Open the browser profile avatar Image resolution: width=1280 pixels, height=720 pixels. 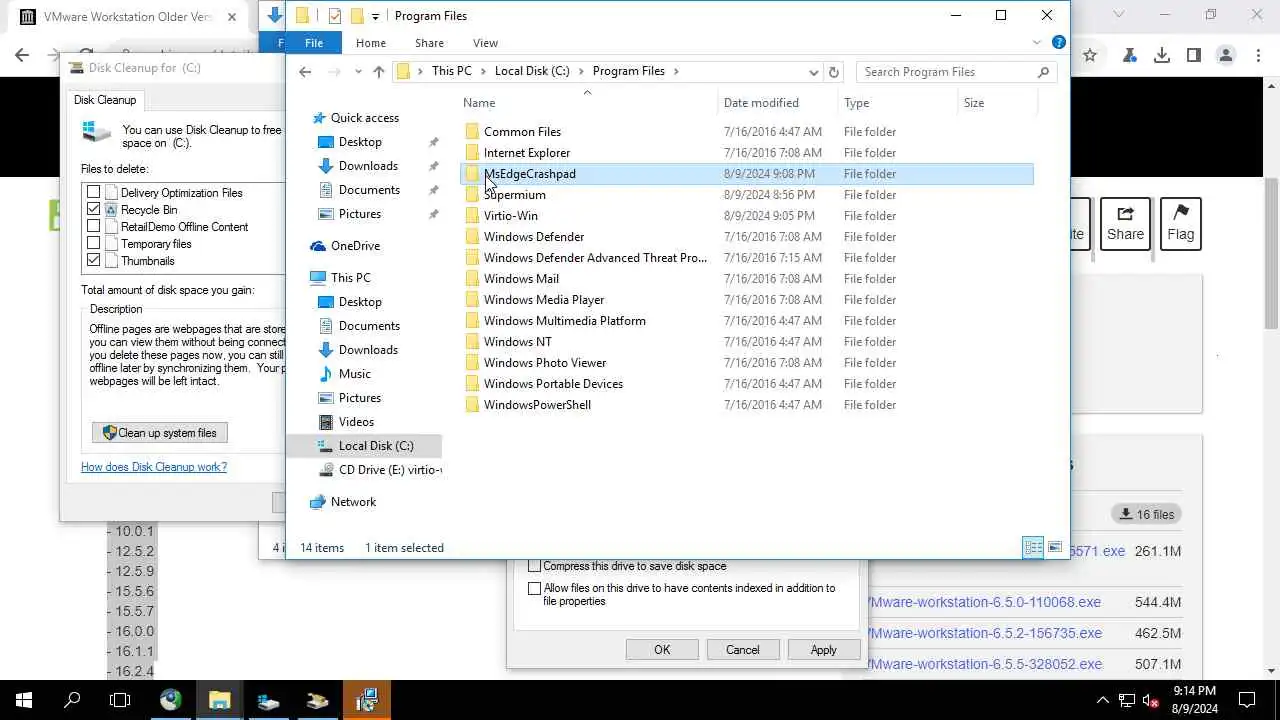tap(1226, 56)
